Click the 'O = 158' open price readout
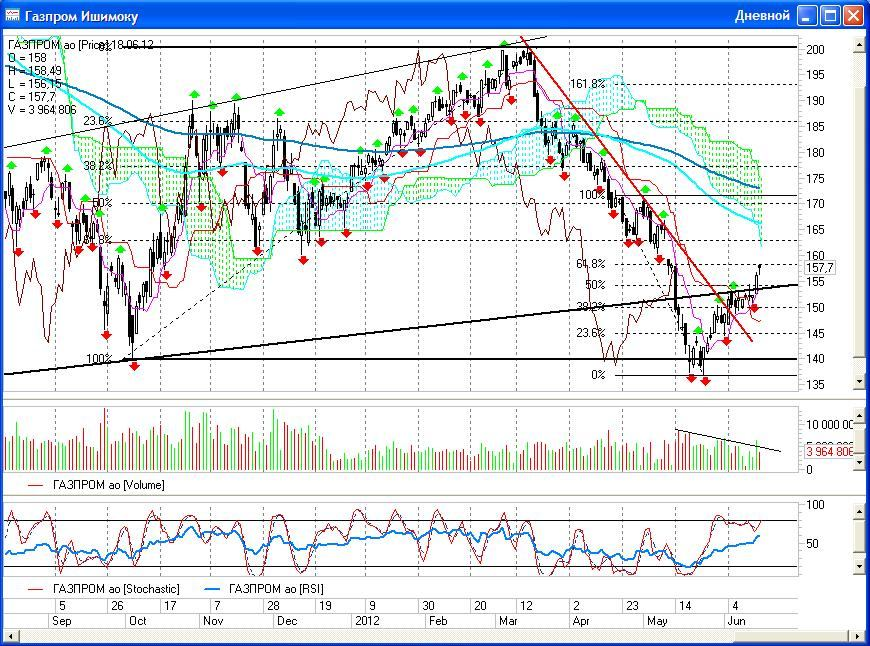870x646 pixels. [27, 58]
